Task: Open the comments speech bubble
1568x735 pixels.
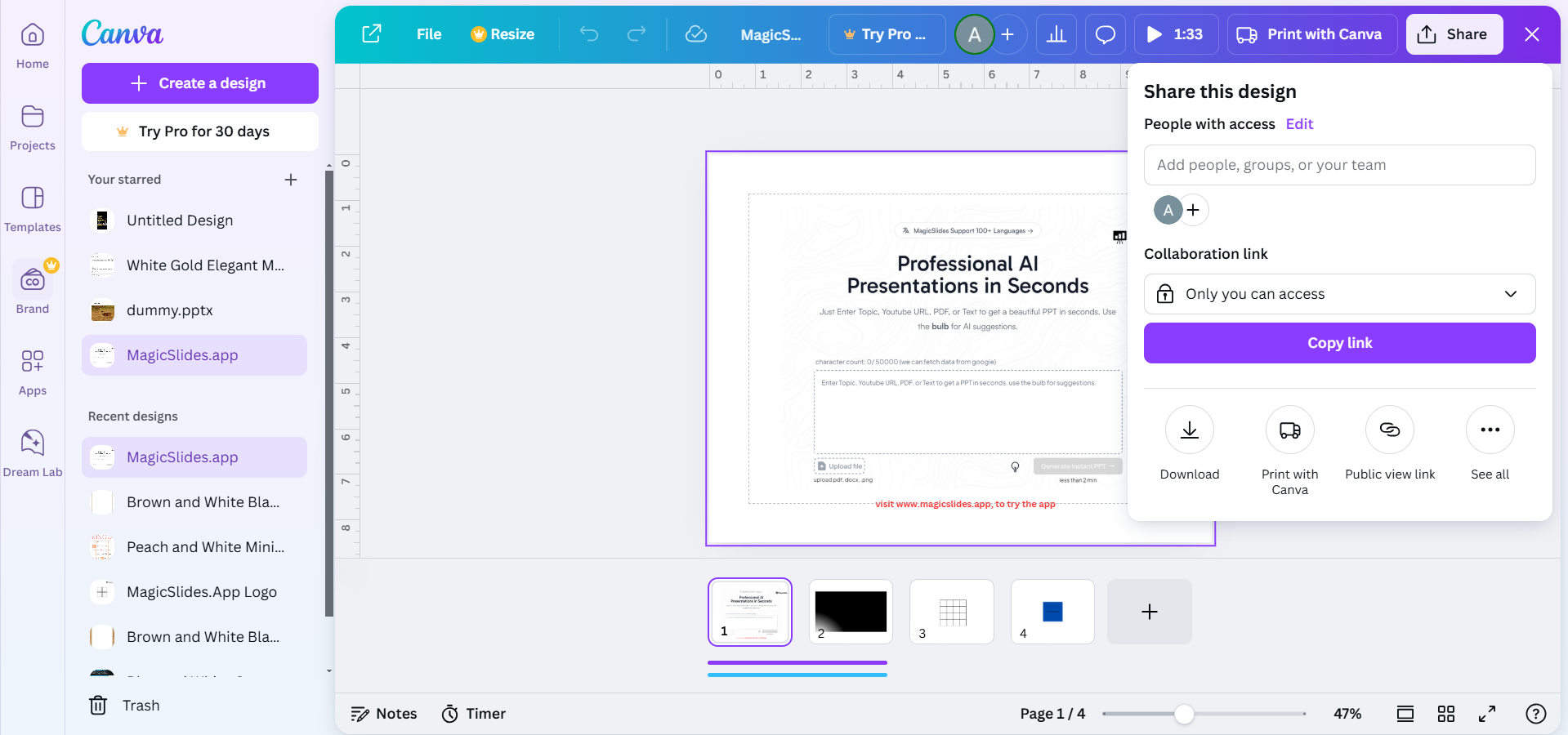Action: click(x=1106, y=34)
